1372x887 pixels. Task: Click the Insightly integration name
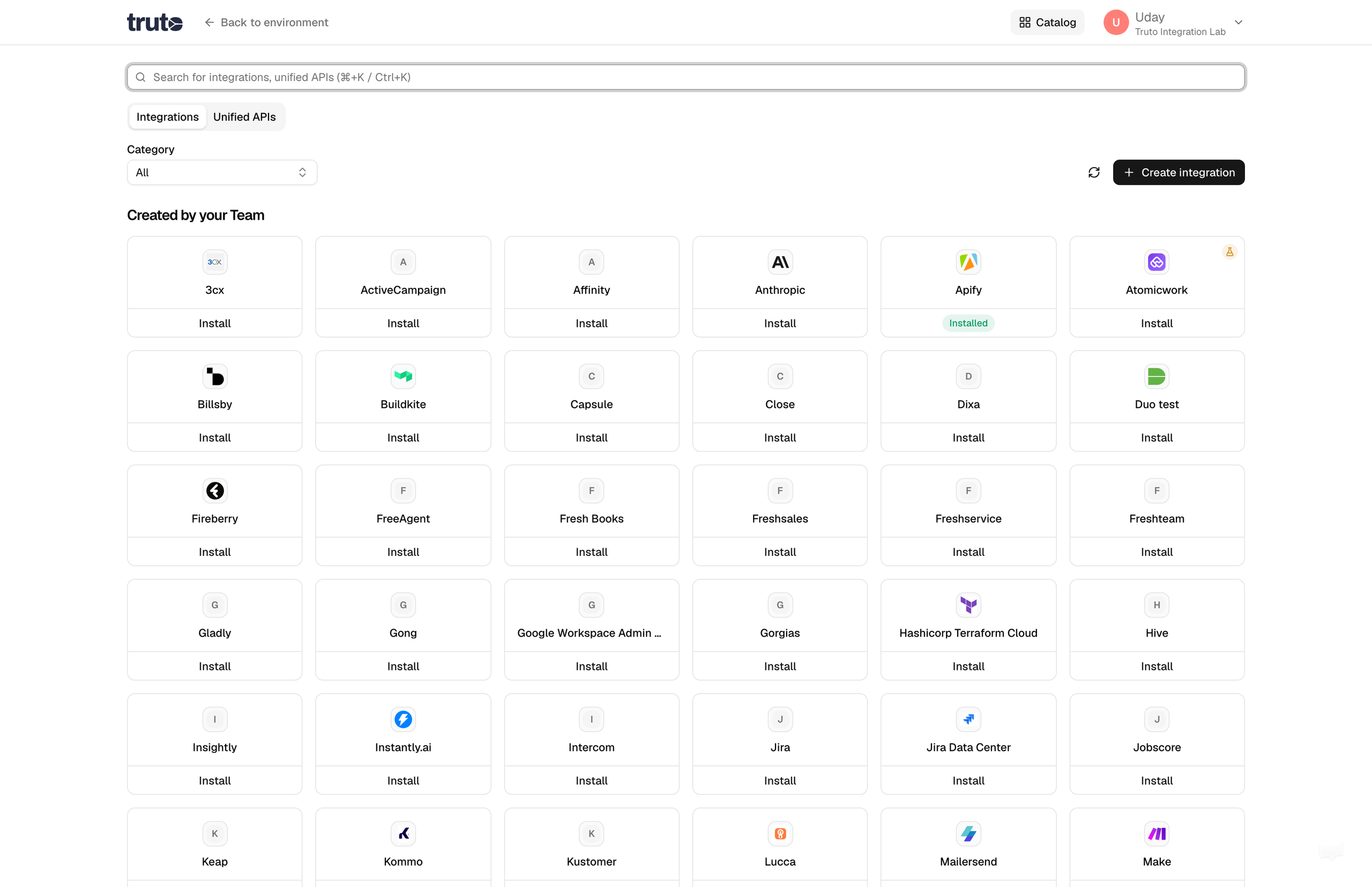point(215,747)
